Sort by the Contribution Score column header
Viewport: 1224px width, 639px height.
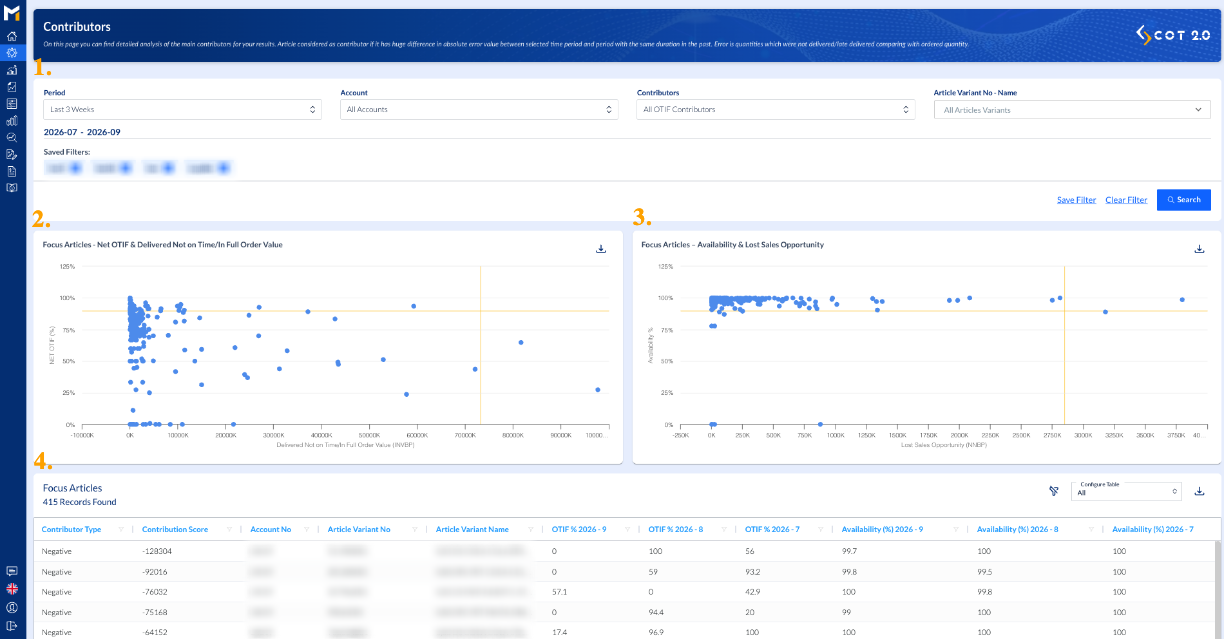pos(175,529)
